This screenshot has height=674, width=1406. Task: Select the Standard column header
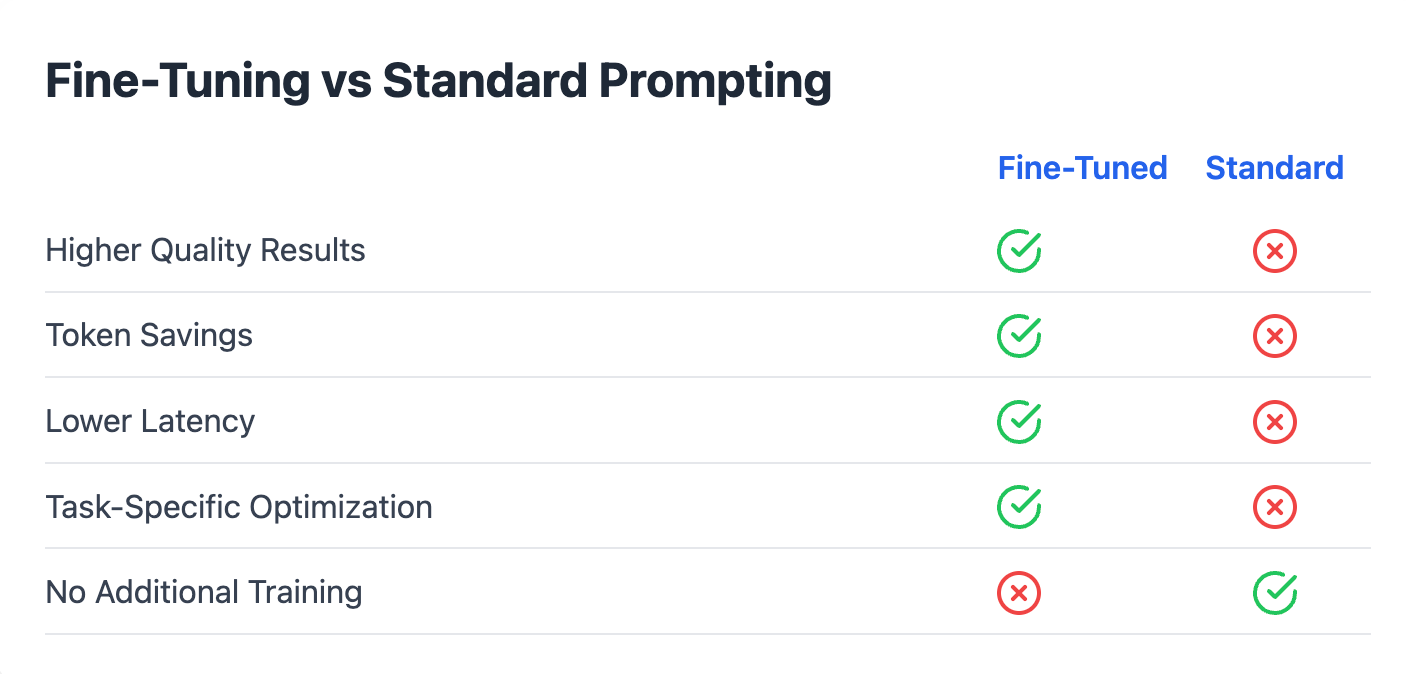tap(1275, 167)
